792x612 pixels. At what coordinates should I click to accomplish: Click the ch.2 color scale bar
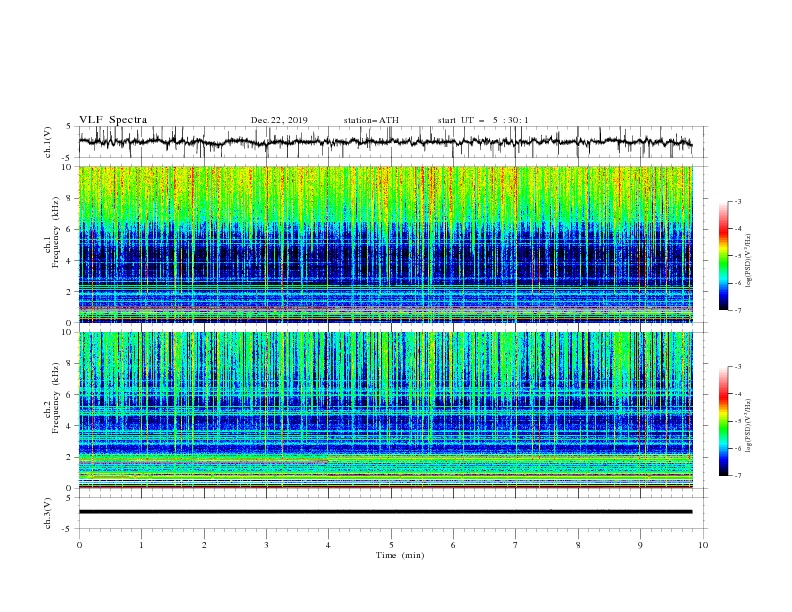(723, 421)
